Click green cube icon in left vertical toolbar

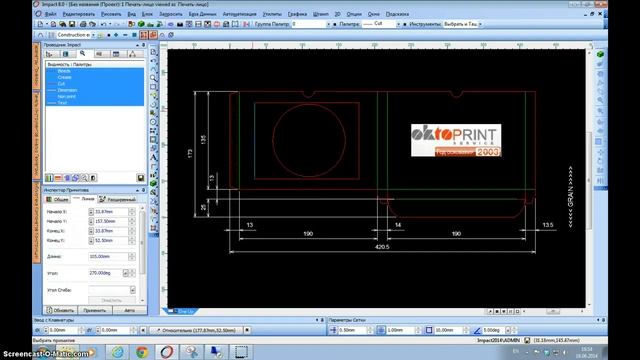coord(153,184)
